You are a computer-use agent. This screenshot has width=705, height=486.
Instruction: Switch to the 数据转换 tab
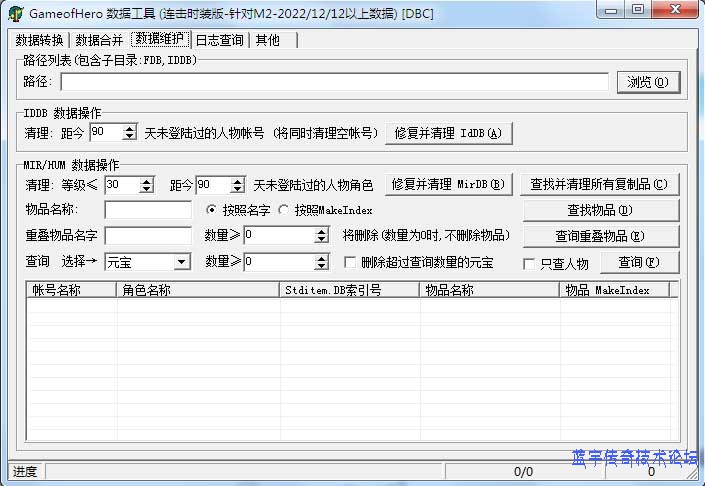pos(39,40)
